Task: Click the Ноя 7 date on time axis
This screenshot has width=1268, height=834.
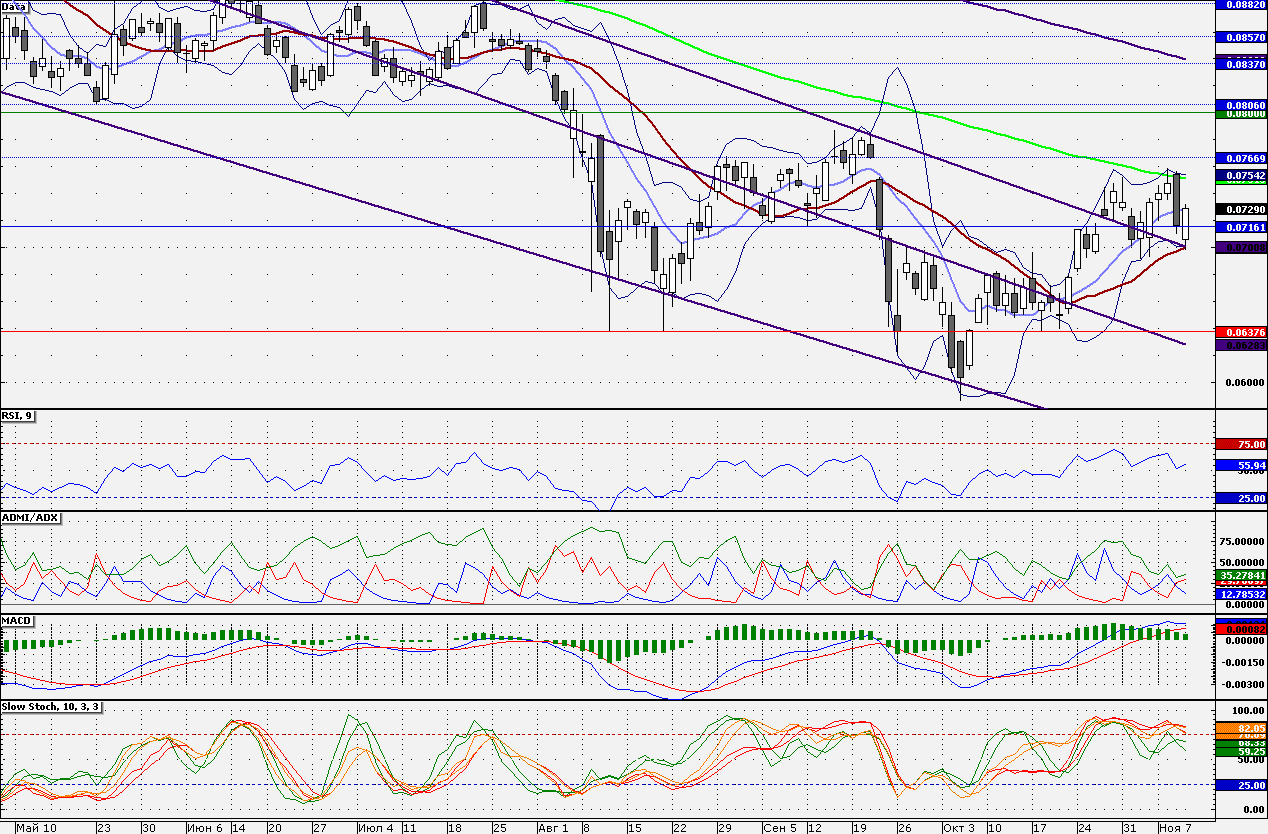Action: [1176, 828]
